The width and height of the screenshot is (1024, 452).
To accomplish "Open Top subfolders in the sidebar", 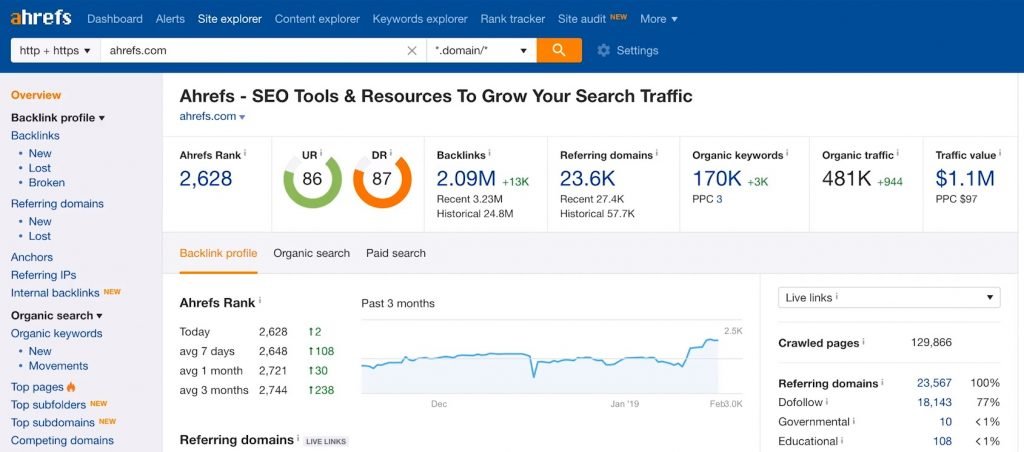I will (48, 404).
